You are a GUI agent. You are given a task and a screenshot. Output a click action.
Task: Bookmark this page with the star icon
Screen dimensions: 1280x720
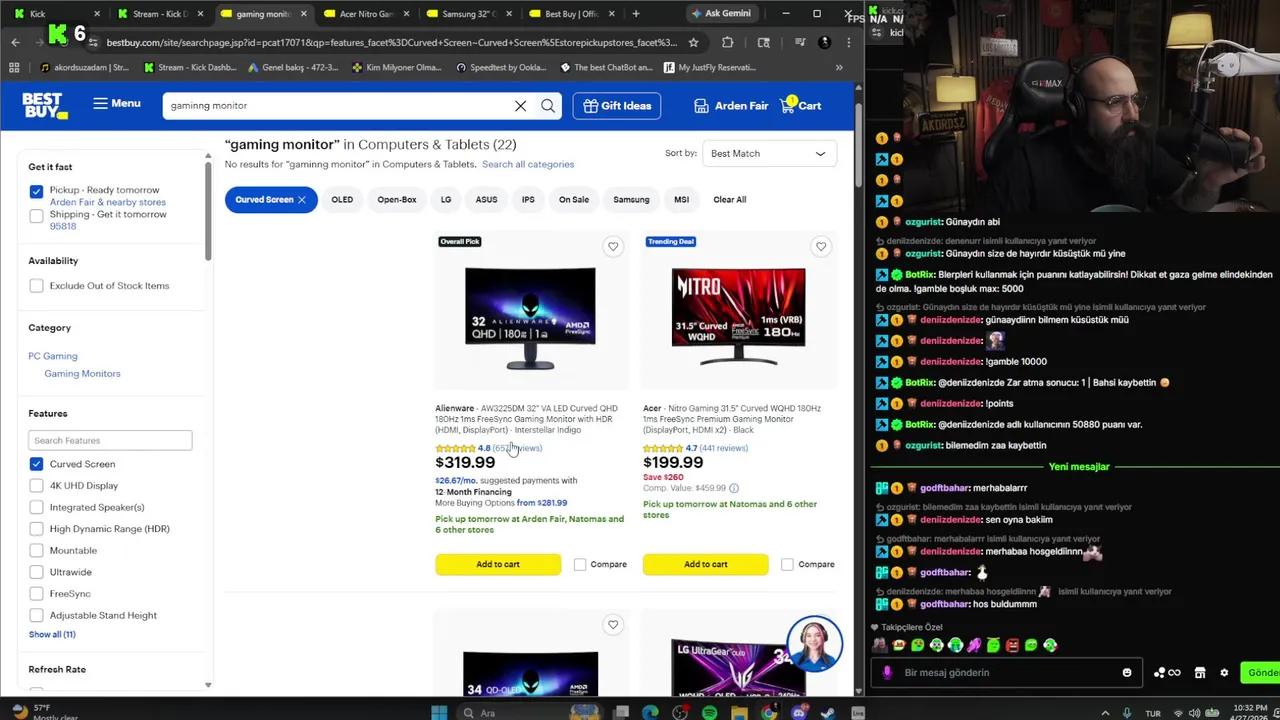693,42
